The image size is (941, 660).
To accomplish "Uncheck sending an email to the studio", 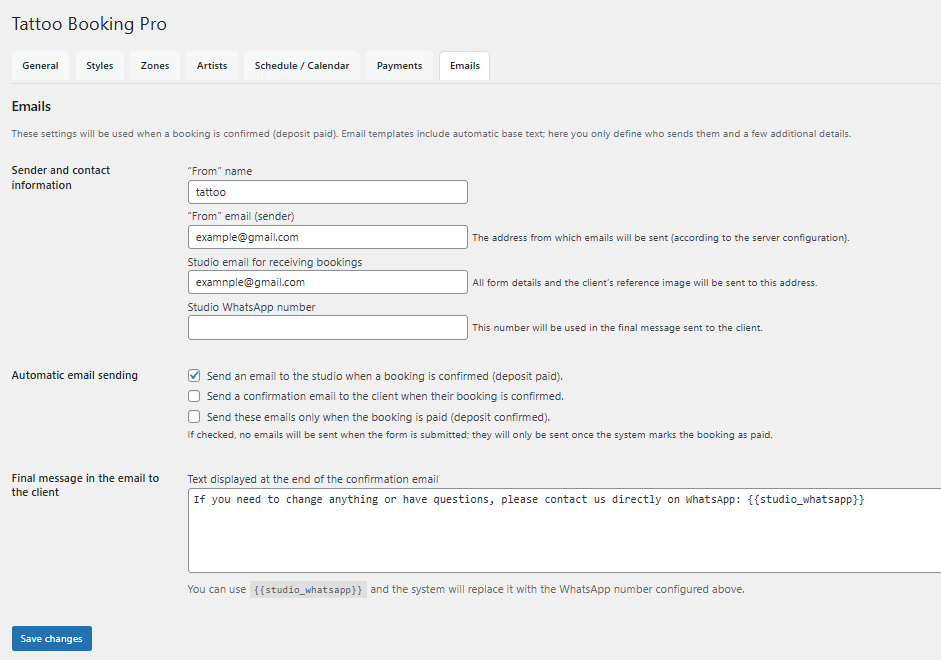I will coord(195,376).
